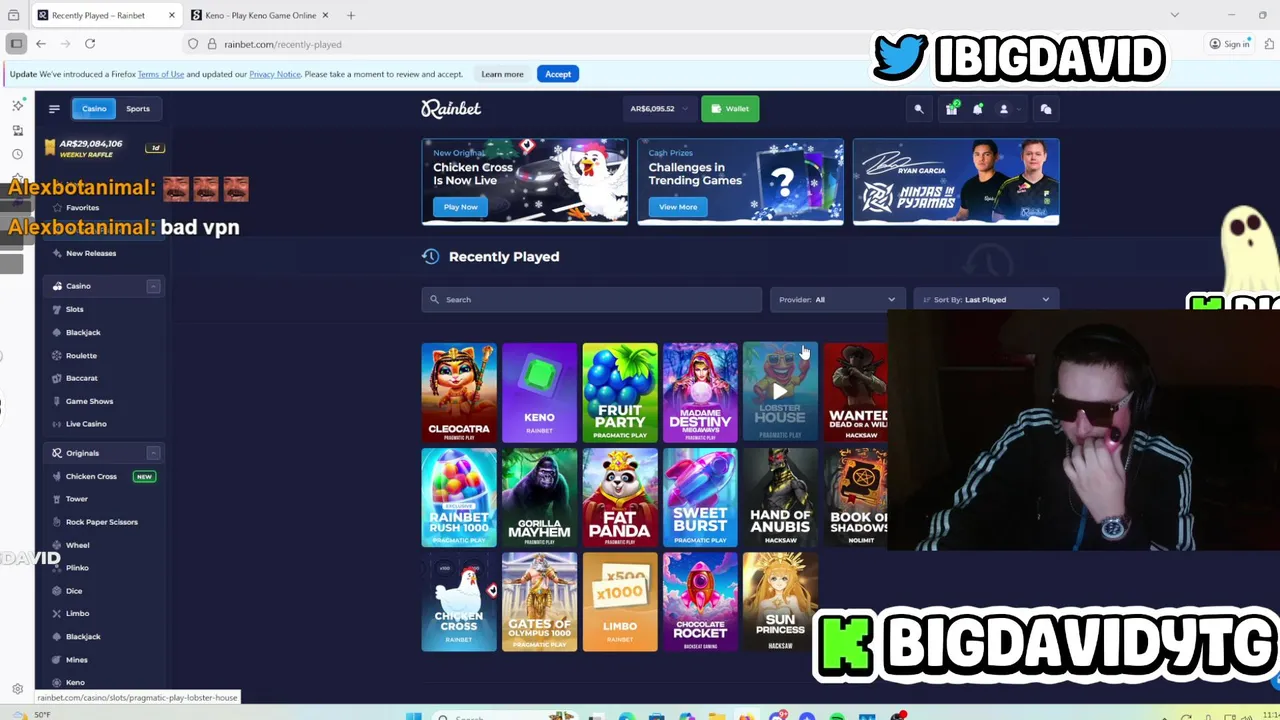
Task: Click View More on Challenges banner
Action: (678, 207)
